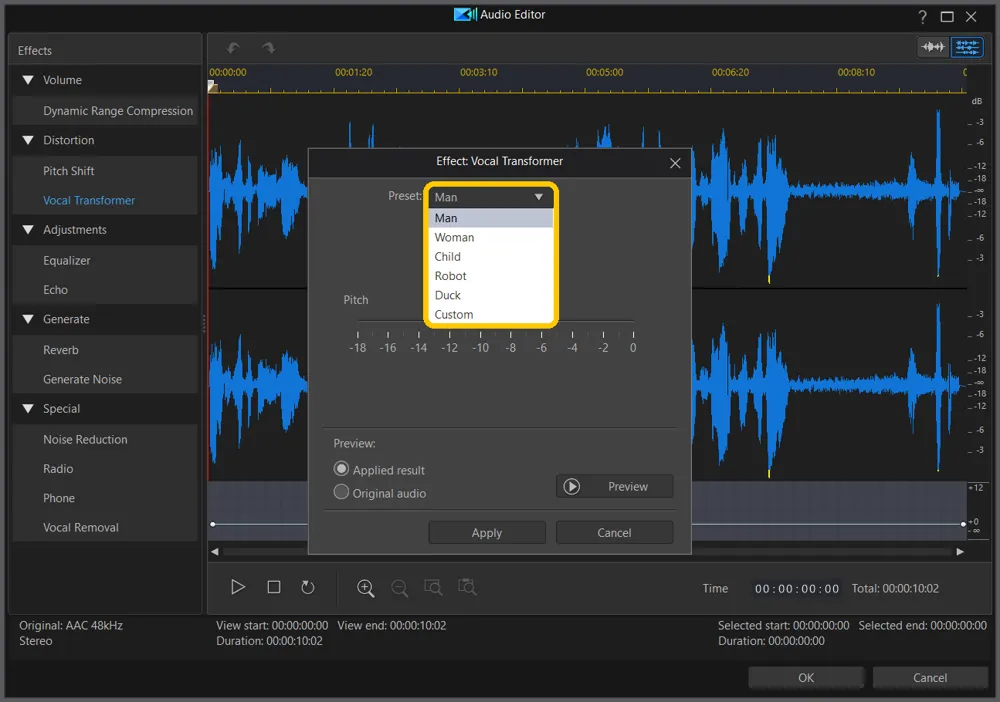Choose Child from preset list
This screenshot has height=702, width=1000.
[490, 256]
